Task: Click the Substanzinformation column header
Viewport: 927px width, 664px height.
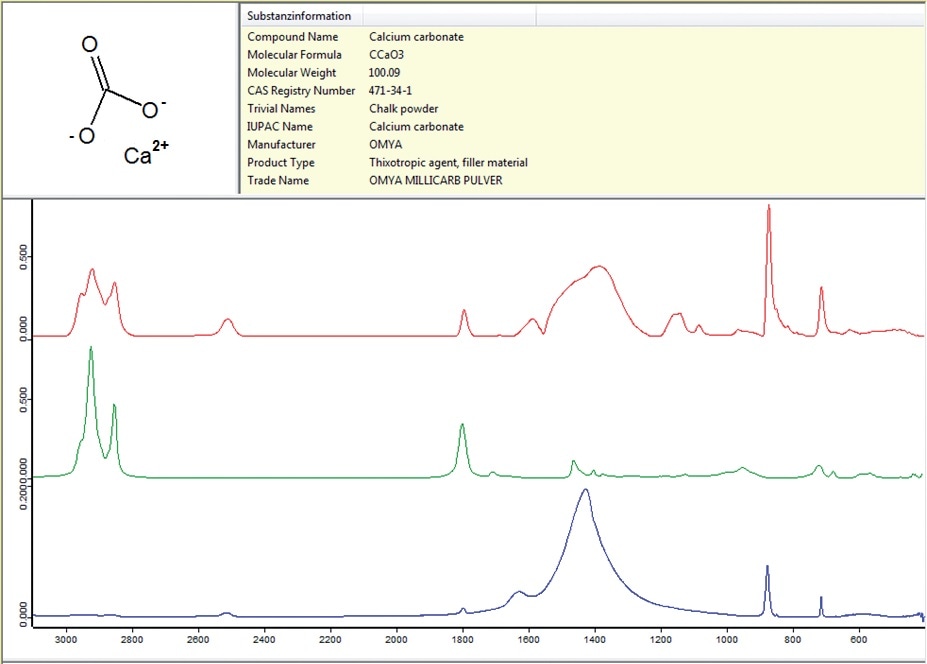Action: [302, 16]
